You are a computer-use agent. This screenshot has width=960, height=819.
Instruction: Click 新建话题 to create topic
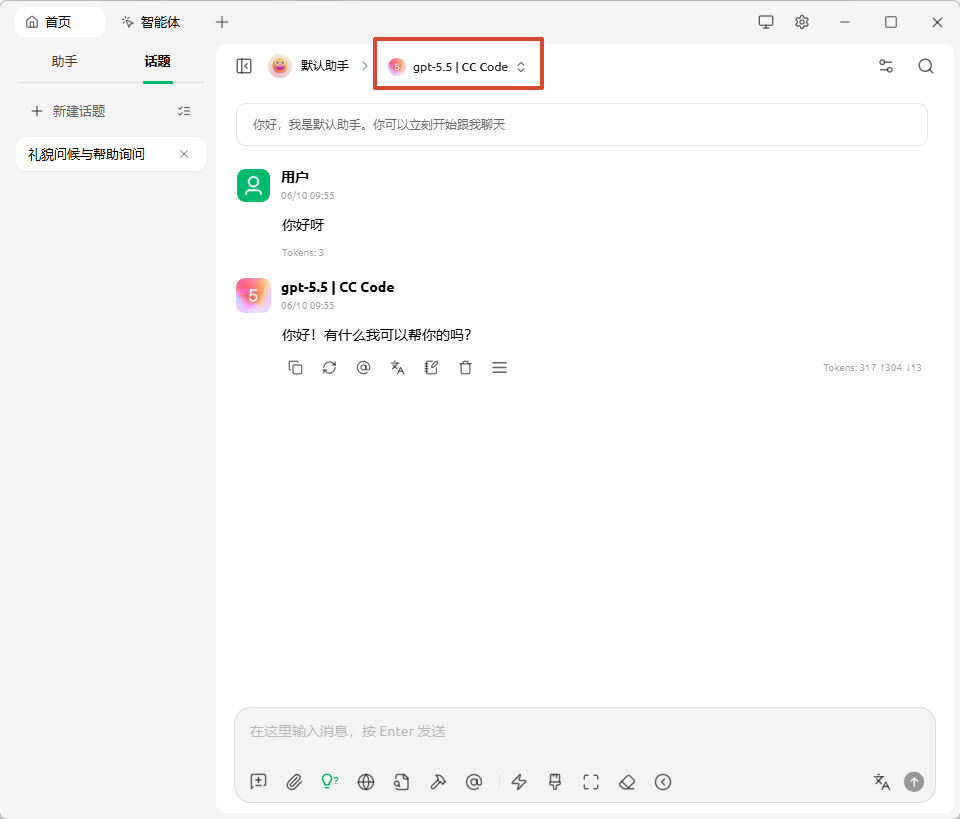tap(69, 111)
